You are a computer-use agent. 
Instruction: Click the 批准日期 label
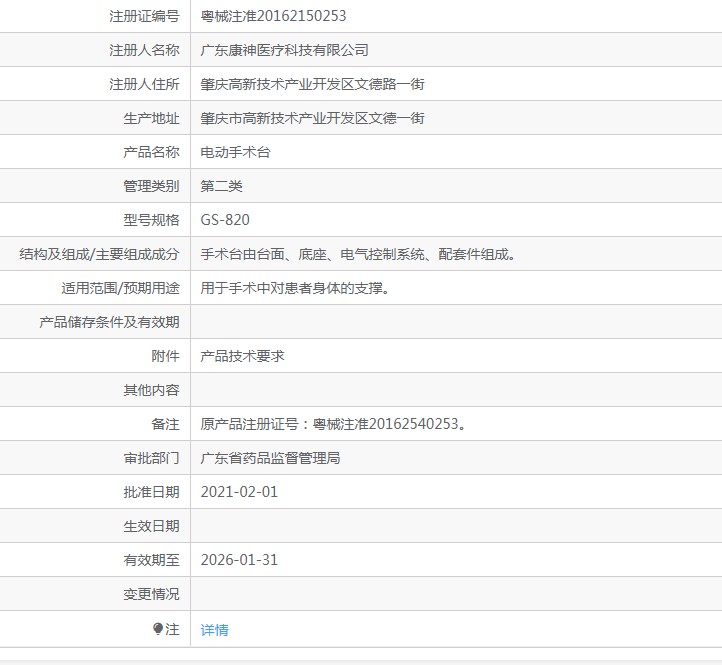(151, 492)
